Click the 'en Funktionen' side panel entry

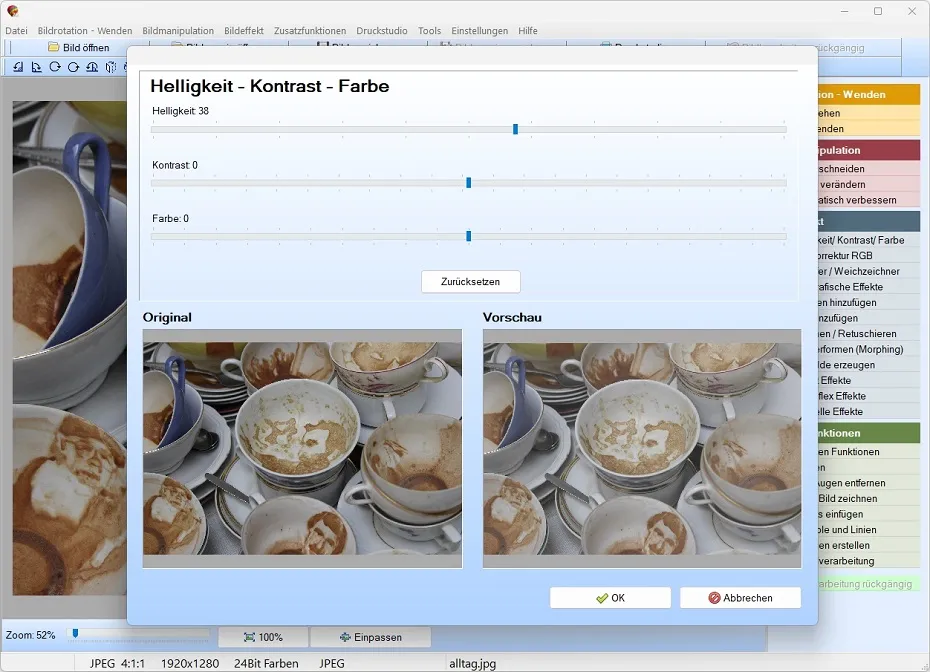click(869, 452)
